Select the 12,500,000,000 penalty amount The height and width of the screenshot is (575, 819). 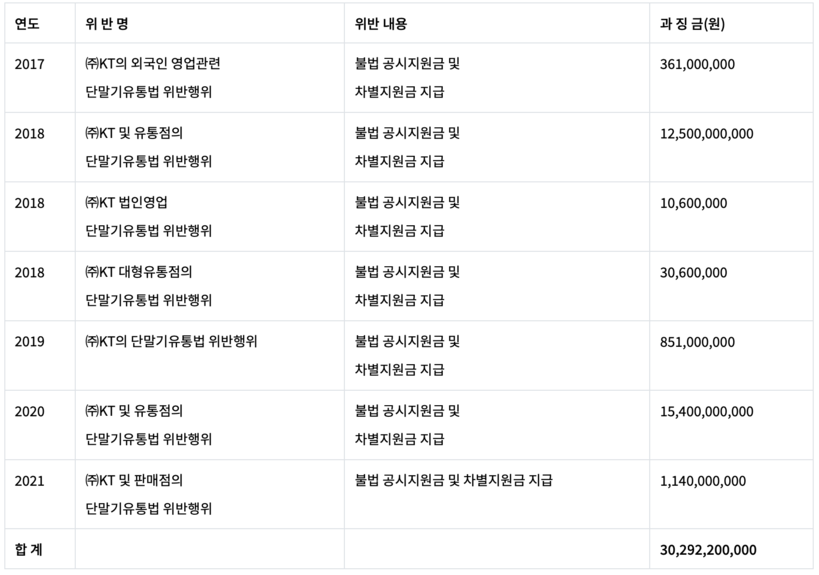point(707,134)
